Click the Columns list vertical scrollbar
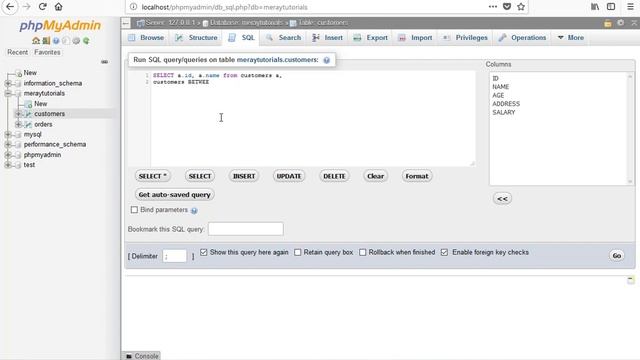Viewport: 640px width, 360px height. (x=630, y=129)
